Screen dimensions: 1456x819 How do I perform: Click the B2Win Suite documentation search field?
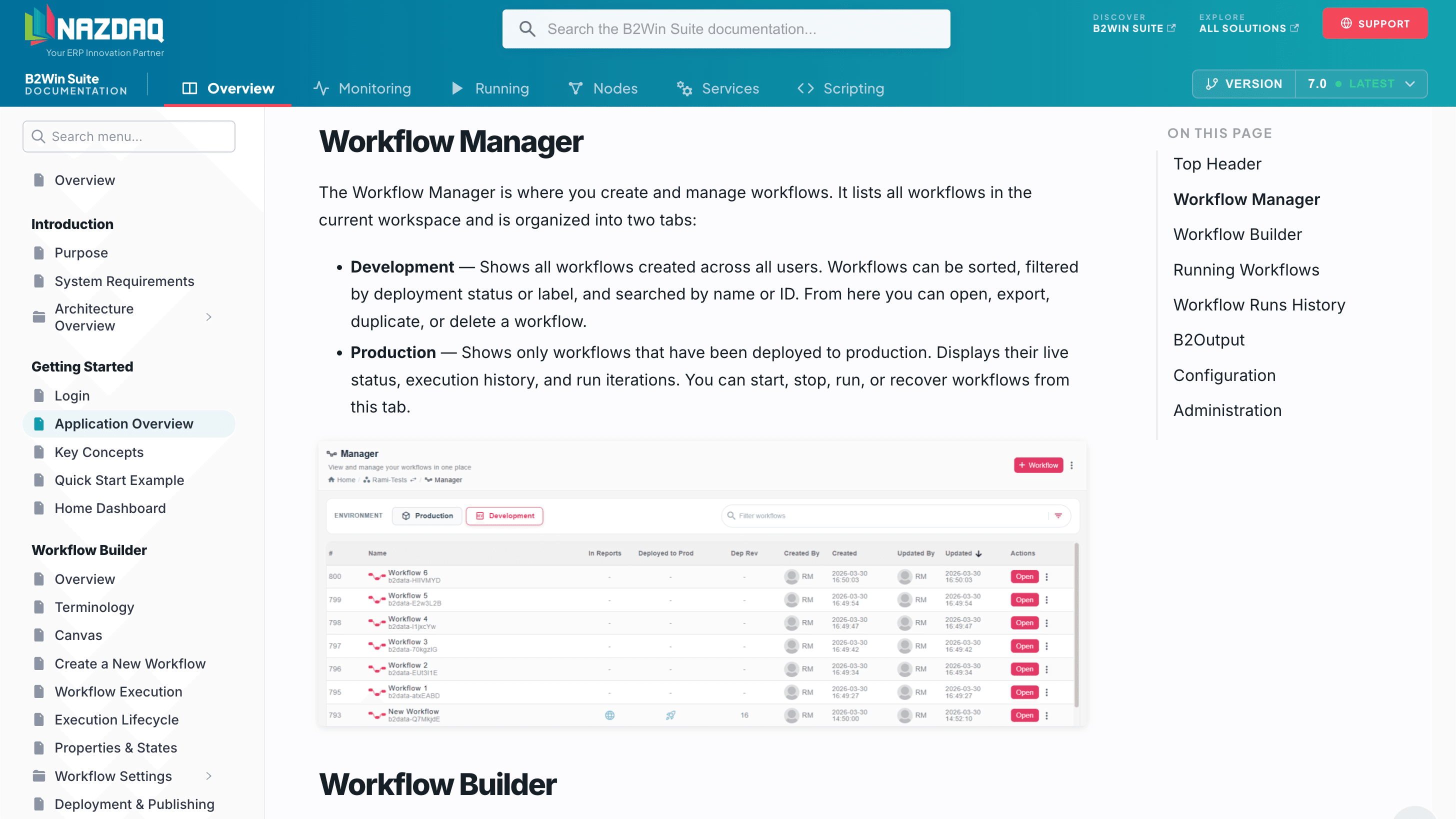725,29
